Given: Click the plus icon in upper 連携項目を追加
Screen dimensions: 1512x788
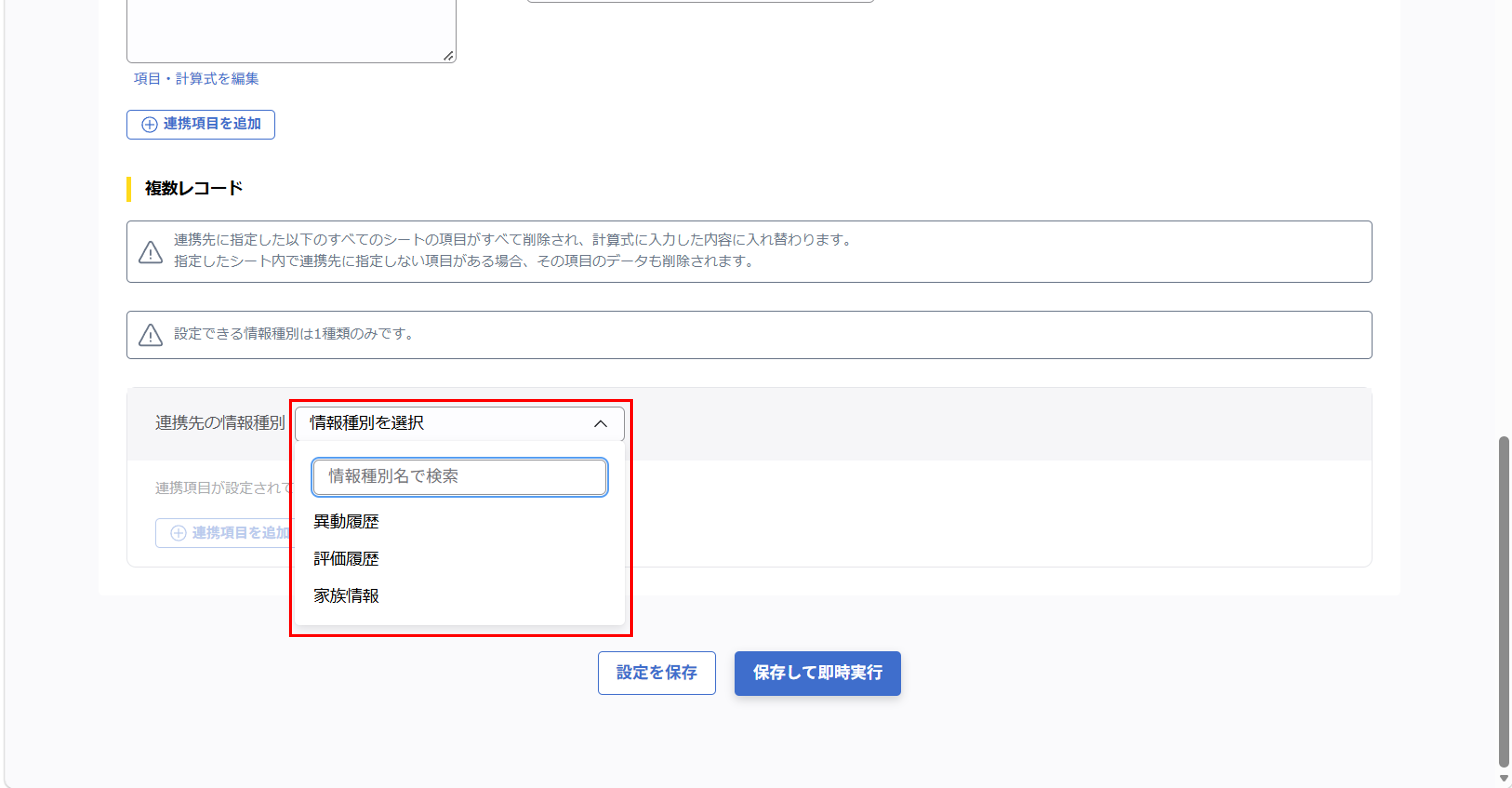Looking at the screenshot, I should [x=150, y=124].
